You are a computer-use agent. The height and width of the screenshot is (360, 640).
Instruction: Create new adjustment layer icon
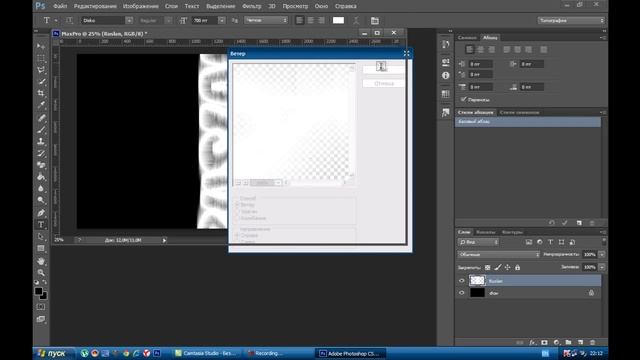(556, 342)
